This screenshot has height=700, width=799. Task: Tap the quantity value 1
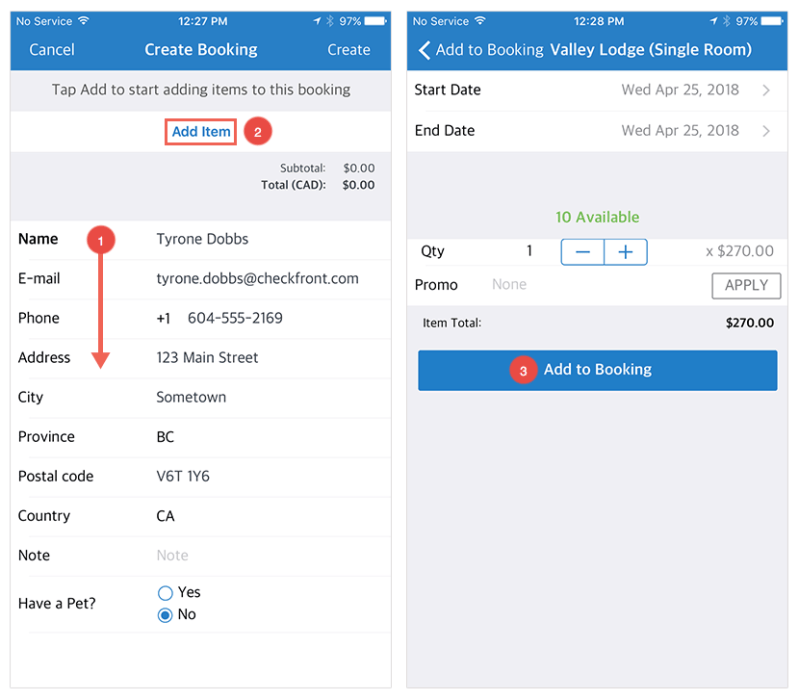[x=529, y=251]
